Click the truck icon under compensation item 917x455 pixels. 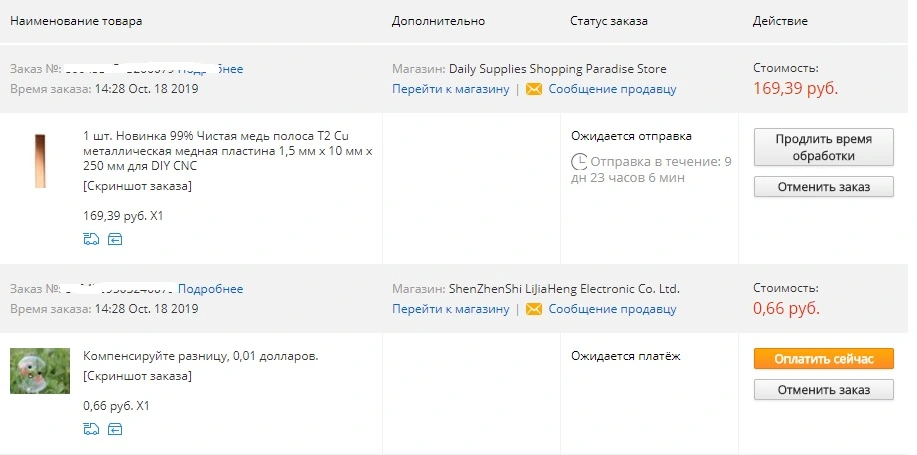[91, 429]
